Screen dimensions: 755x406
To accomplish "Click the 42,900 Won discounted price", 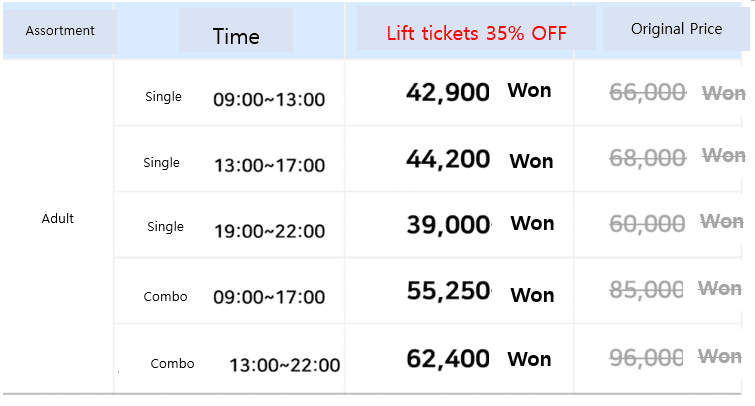I will (478, 92).
